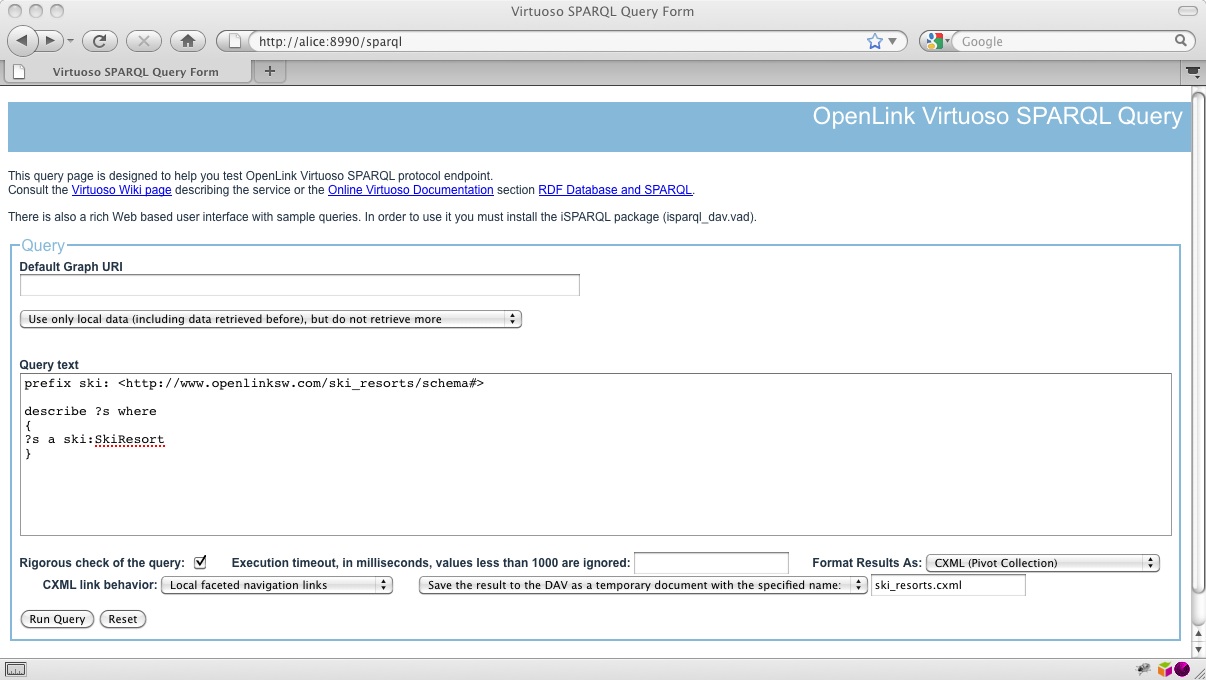This screenshot has width=1206, height=680.
Task: Click the Stop loading button
Action: coord(144,41)
